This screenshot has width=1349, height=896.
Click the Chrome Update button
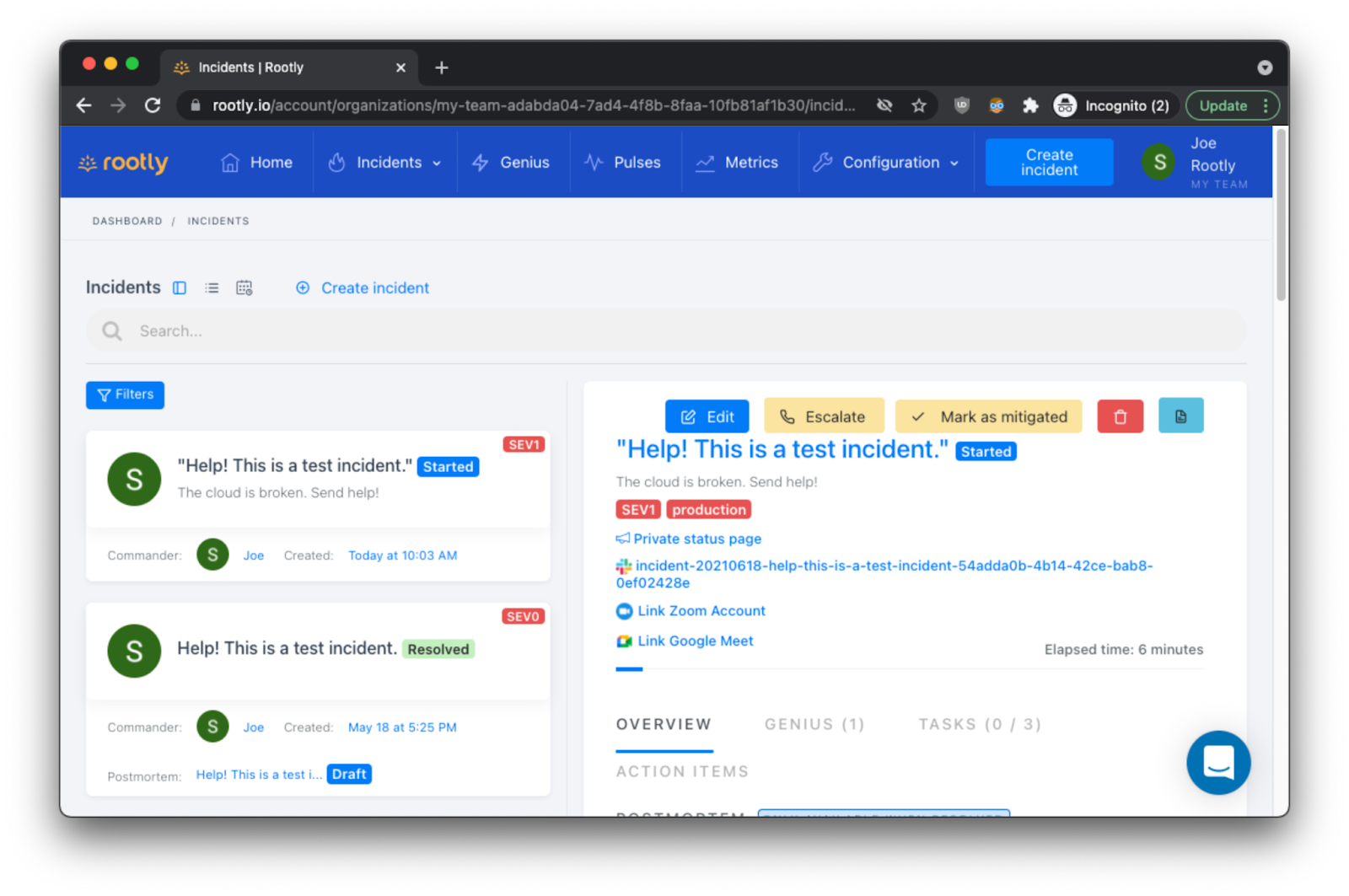click(1233, 105)
